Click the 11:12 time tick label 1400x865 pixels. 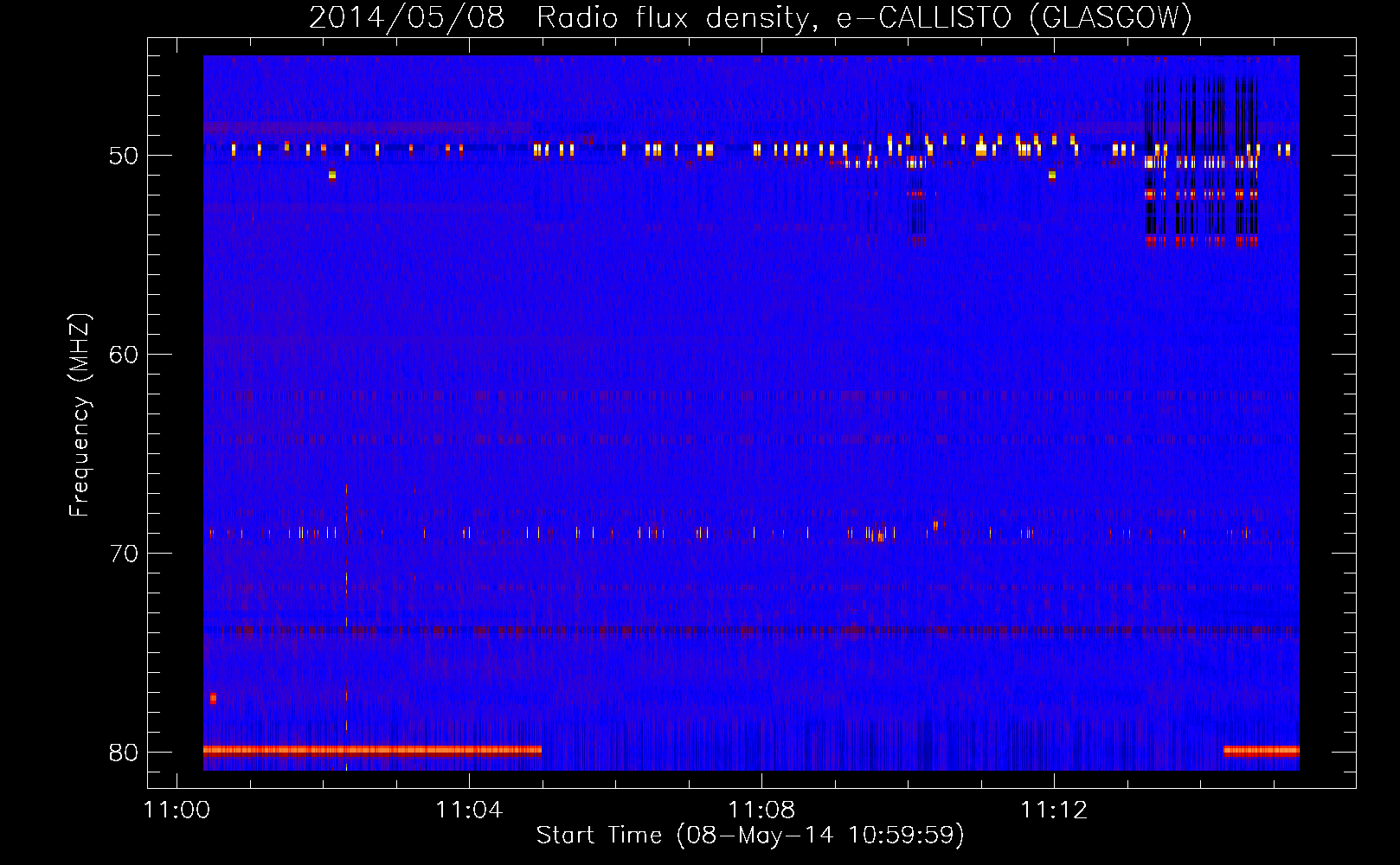(1054, 811)
